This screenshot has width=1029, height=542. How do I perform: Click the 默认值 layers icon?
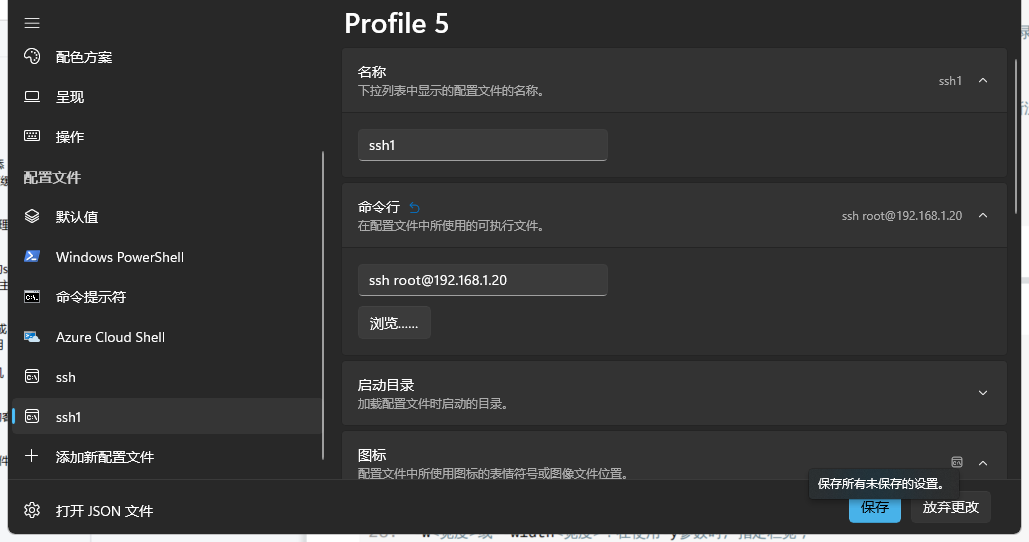(x=32, y=216)
